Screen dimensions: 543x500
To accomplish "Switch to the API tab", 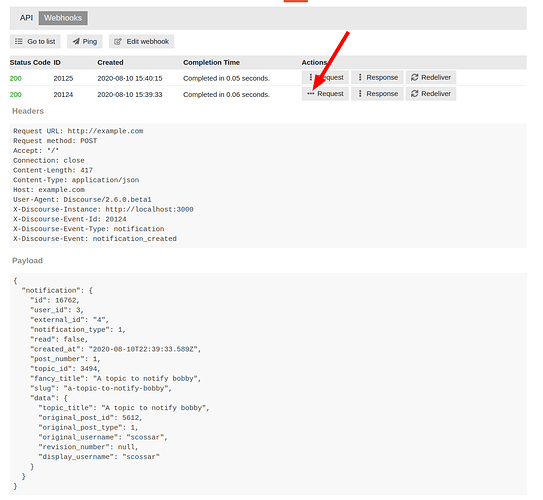I will pyautogui.click(x=26, y=18).
